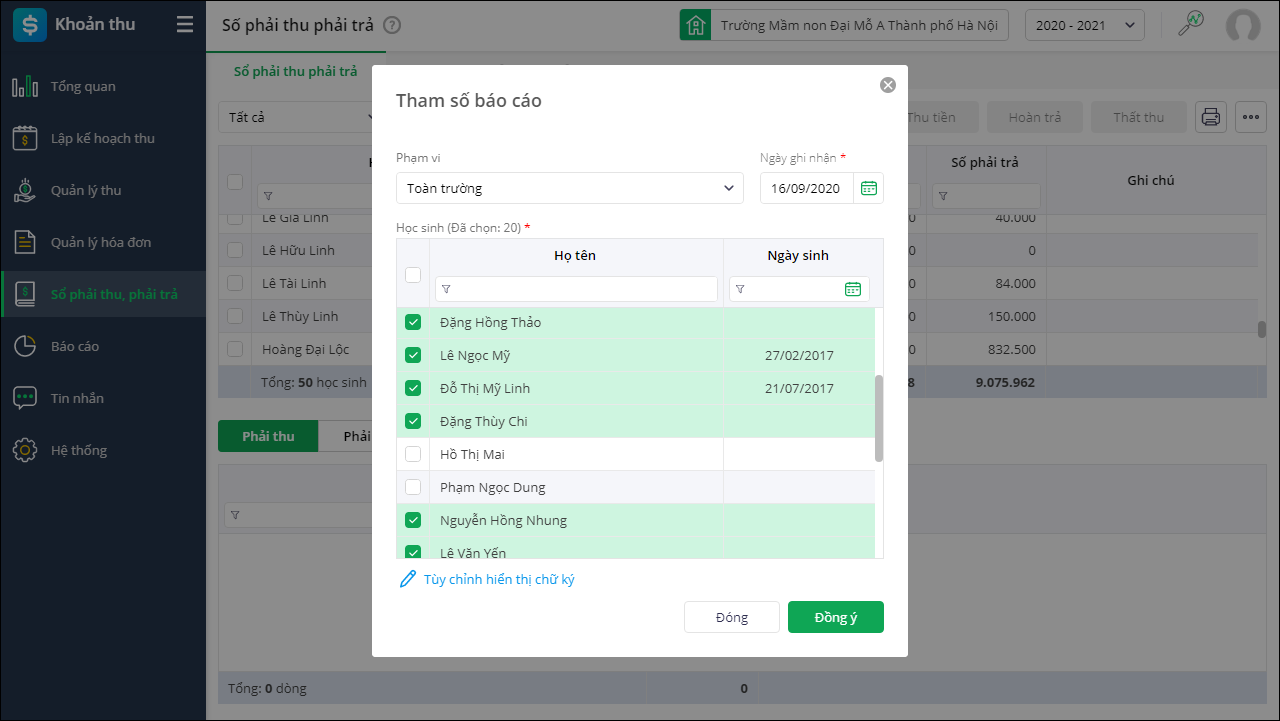Check the Hồ Thị Mai checkbox
This screenshot has width=1280, height=721.
tap(413, 454)
